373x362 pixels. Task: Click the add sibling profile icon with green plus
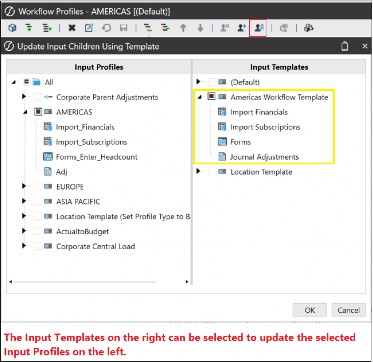48,28
